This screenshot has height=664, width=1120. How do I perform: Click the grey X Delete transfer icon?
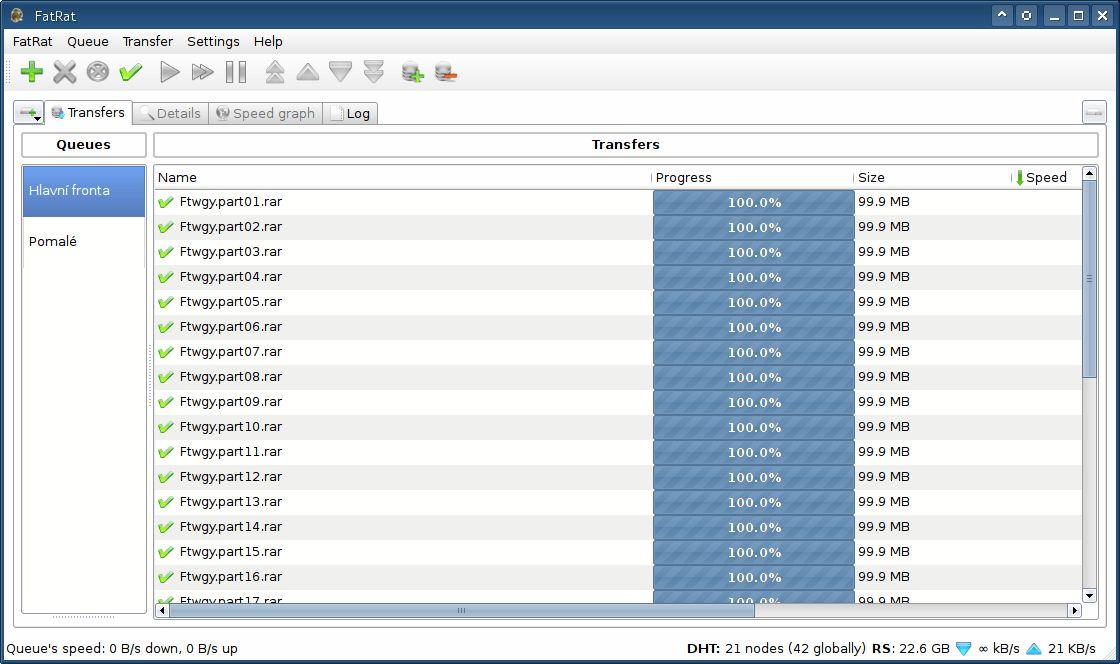pyautogui.click(x=64, y=71)
